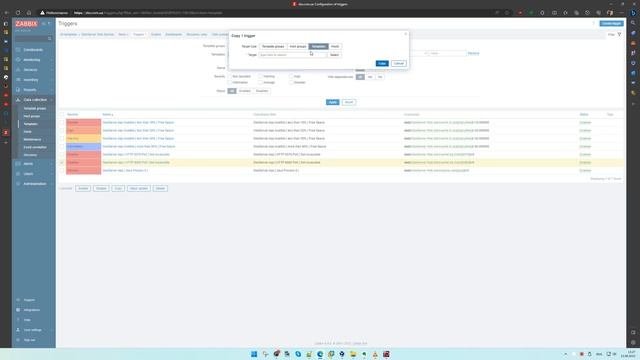This screenshot has height=360, width=640.
Task: Reset the trigger filter
Action: (x=349, y=102)
